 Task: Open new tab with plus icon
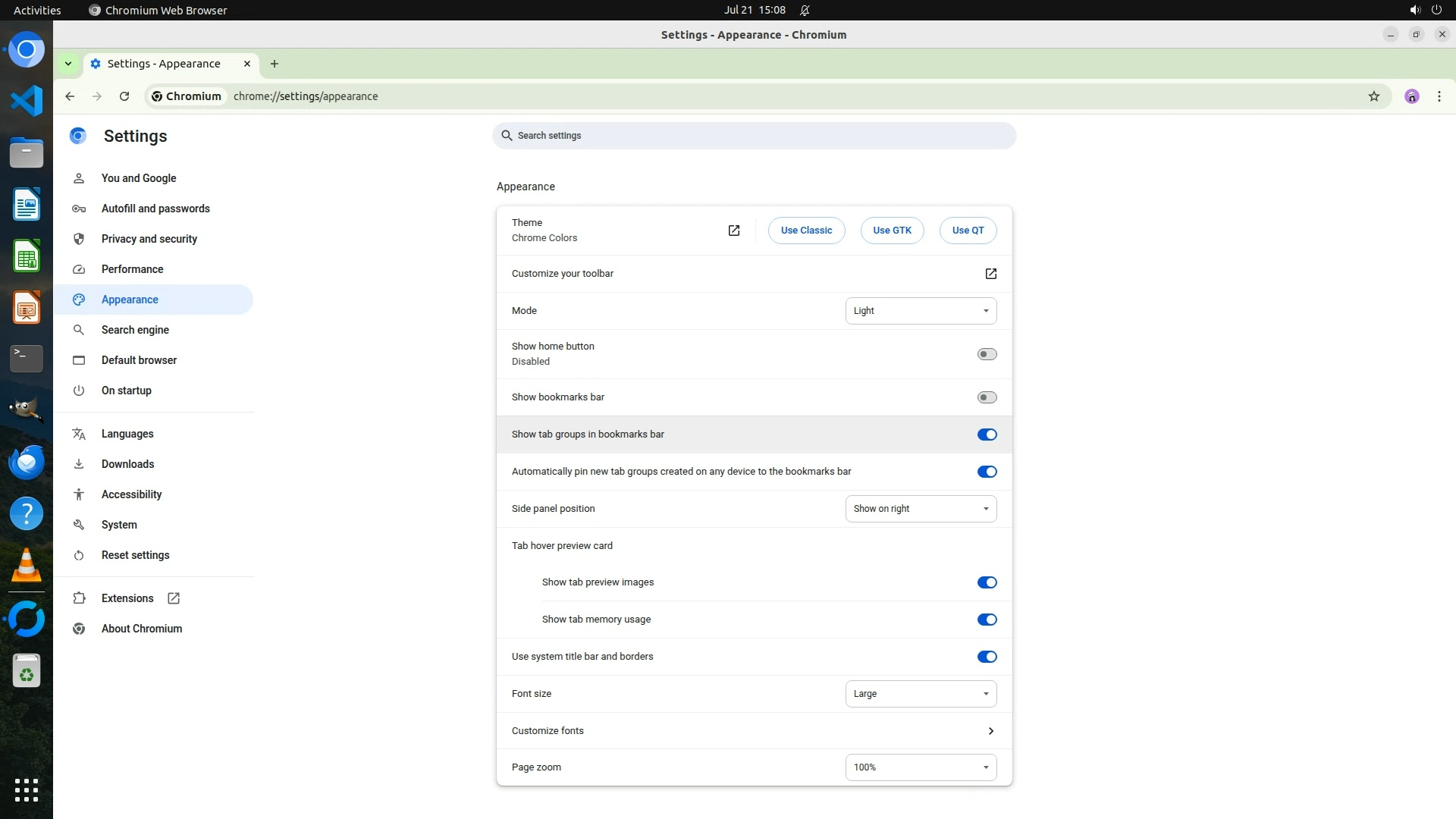[275, 64]
